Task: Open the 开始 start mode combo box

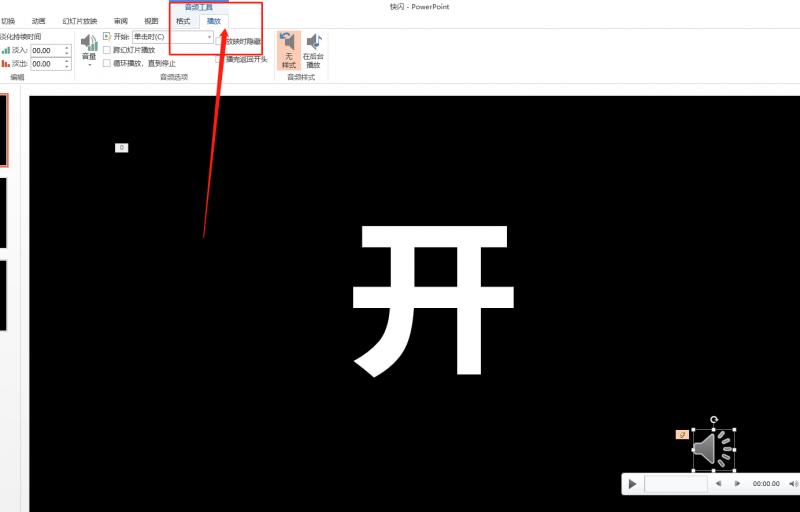Action: (172, 37)
